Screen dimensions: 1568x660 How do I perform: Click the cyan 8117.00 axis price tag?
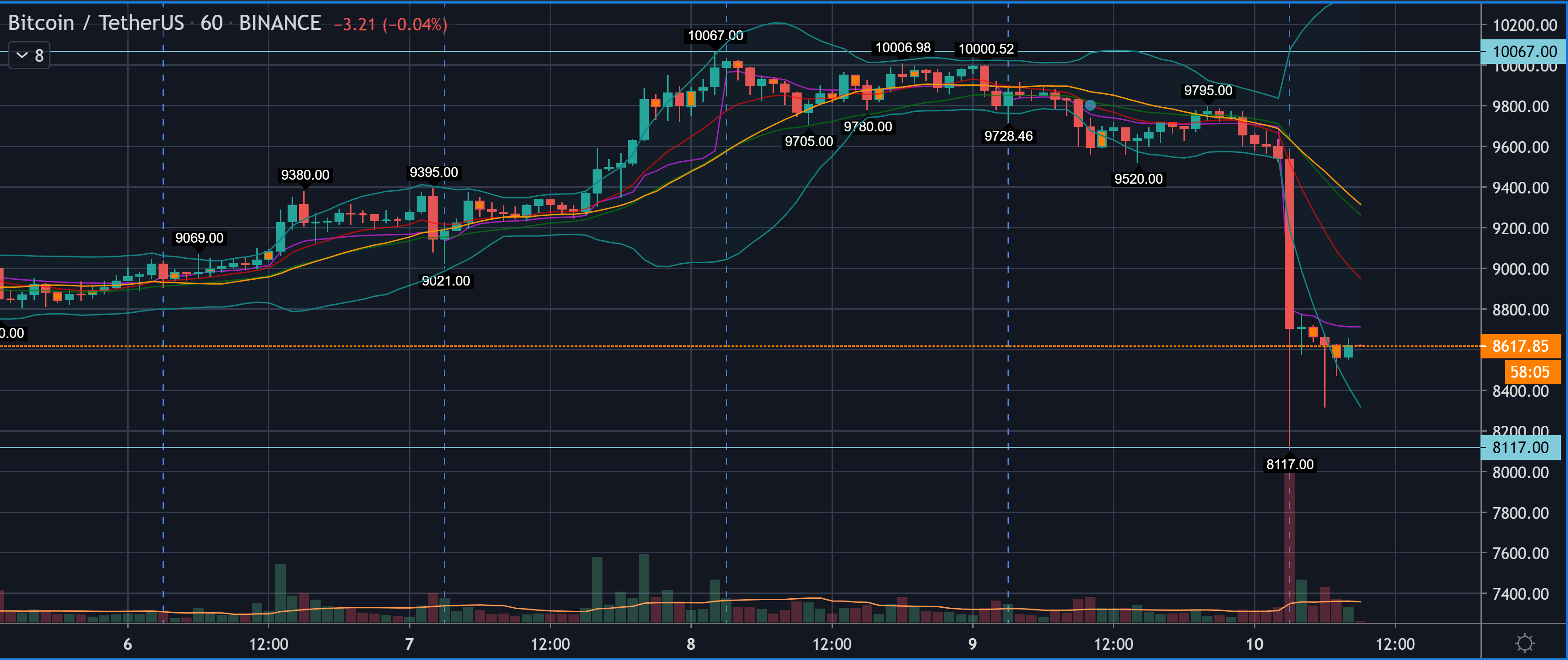pyautogui.click(x=1520, y=447)
